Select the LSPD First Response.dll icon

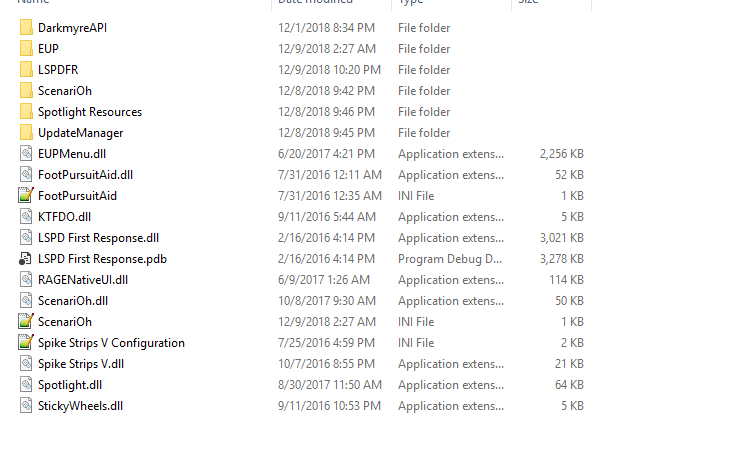coord(26,238)
